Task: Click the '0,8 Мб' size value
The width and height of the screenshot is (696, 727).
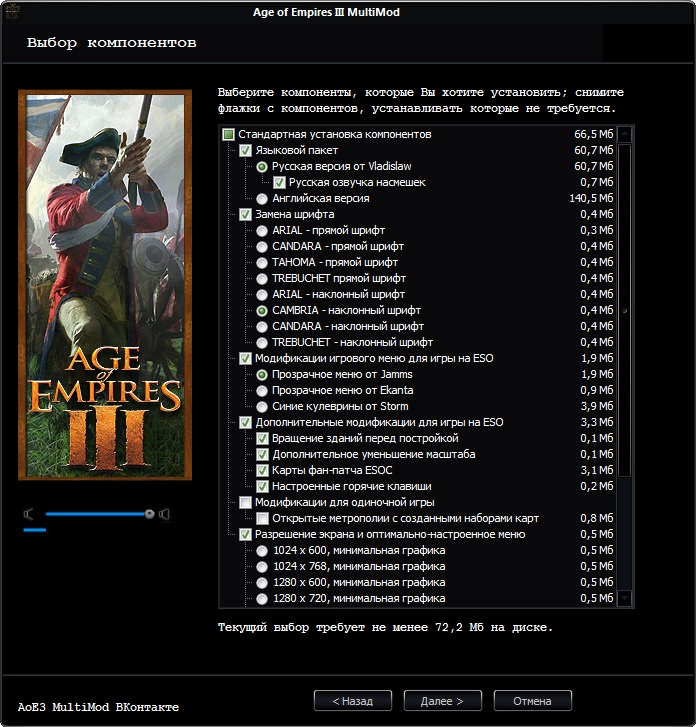Action: click(x=597, y=518)
